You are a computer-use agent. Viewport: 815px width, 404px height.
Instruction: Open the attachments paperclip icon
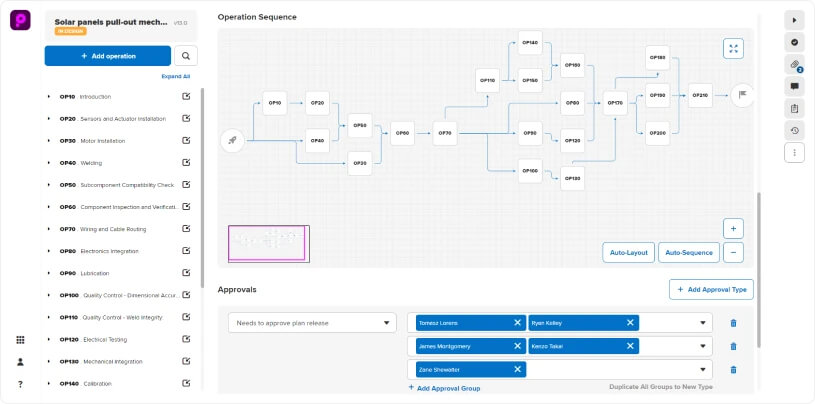click(x=794, y=64)
